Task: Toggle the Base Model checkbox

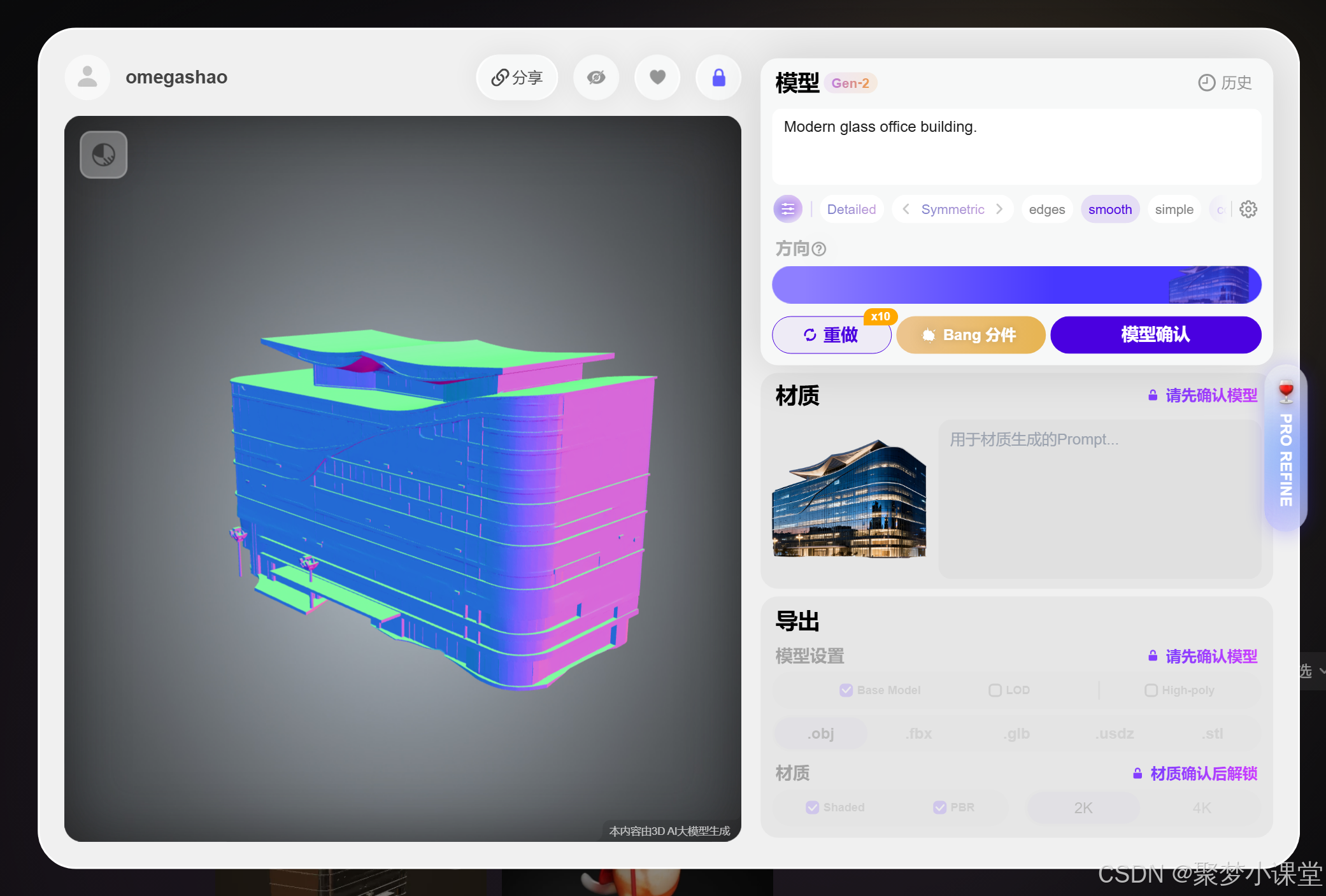Action: coord(846,690)
